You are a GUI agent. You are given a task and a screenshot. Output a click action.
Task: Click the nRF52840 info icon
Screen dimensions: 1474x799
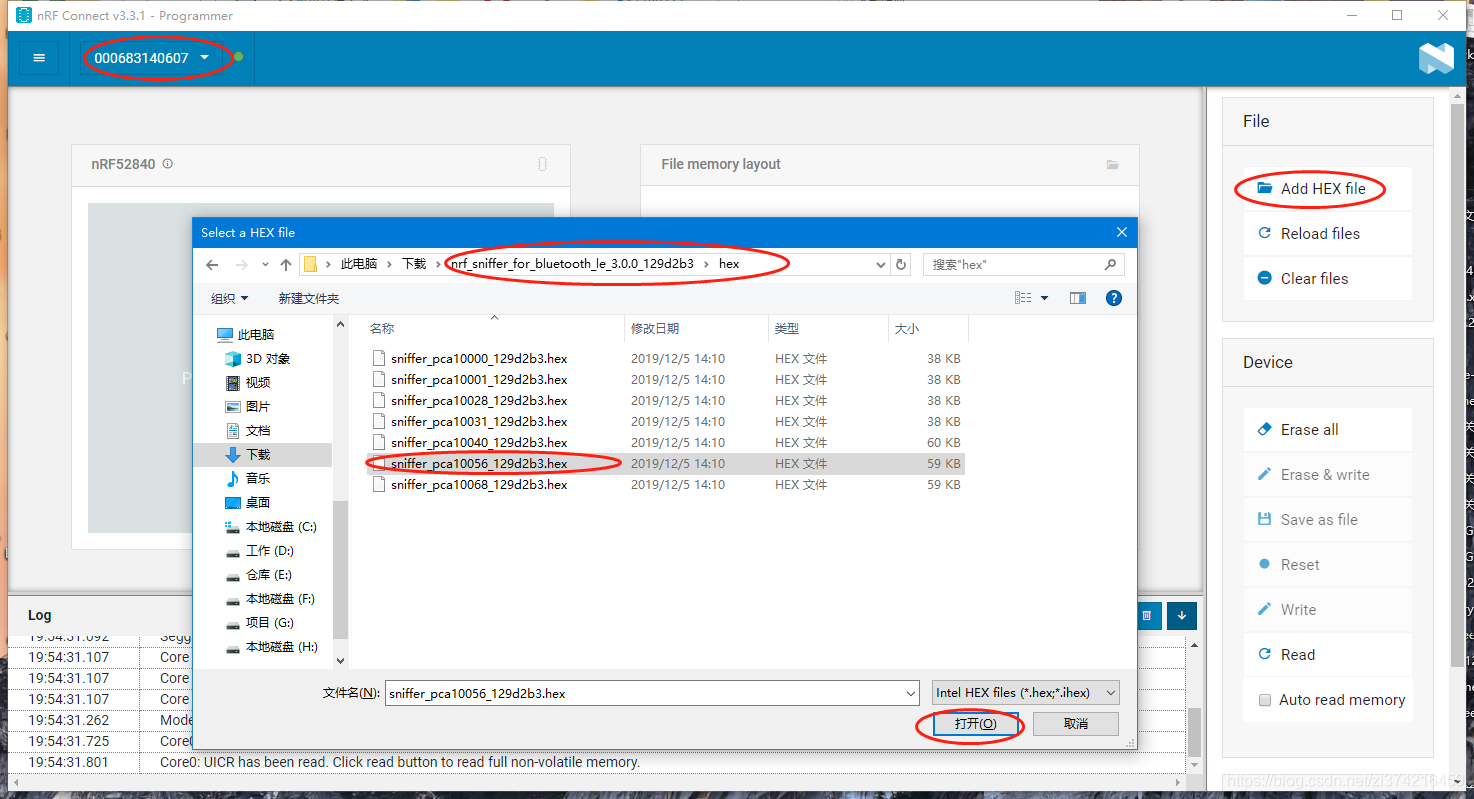tap(168, 164)
